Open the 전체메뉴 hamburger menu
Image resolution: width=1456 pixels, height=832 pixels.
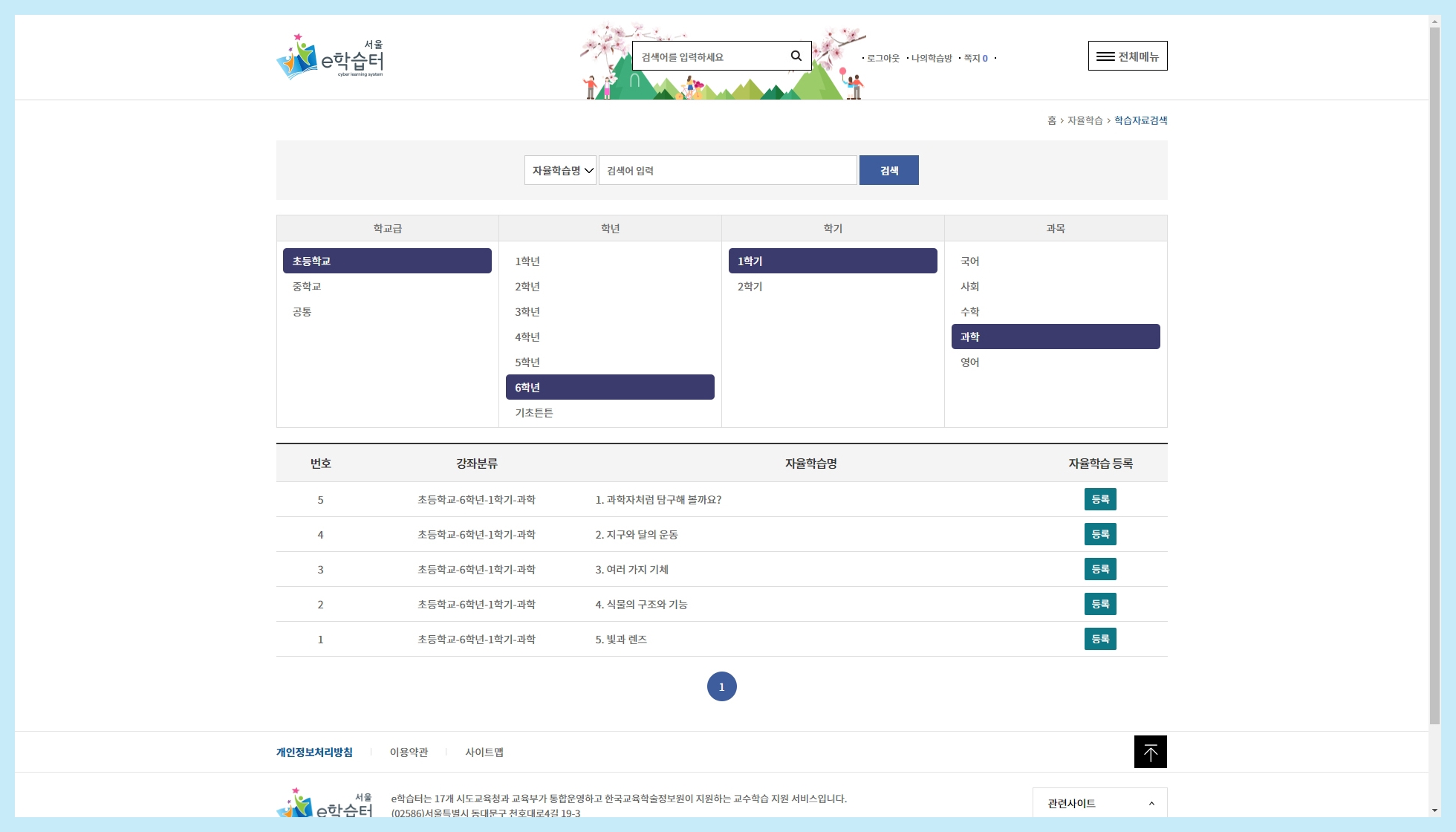pos(1127,56)
